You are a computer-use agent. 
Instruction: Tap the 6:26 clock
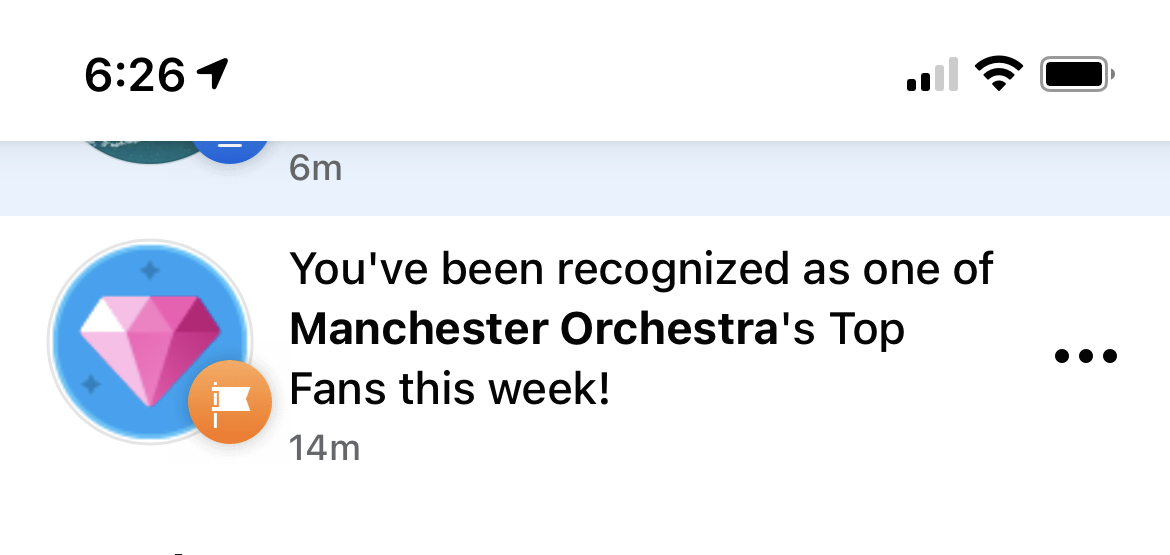135,75
